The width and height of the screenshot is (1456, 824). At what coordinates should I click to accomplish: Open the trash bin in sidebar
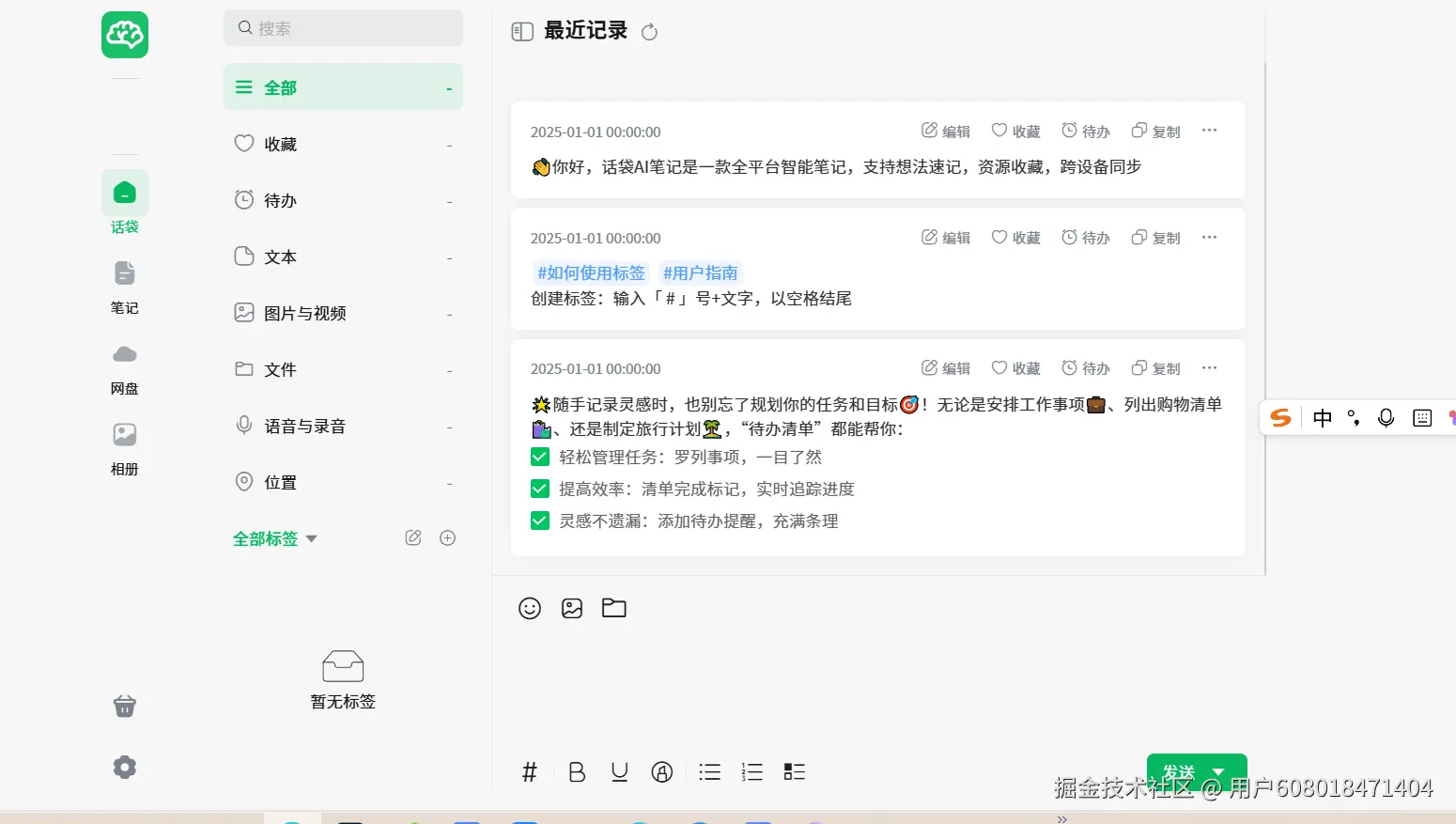125,706
